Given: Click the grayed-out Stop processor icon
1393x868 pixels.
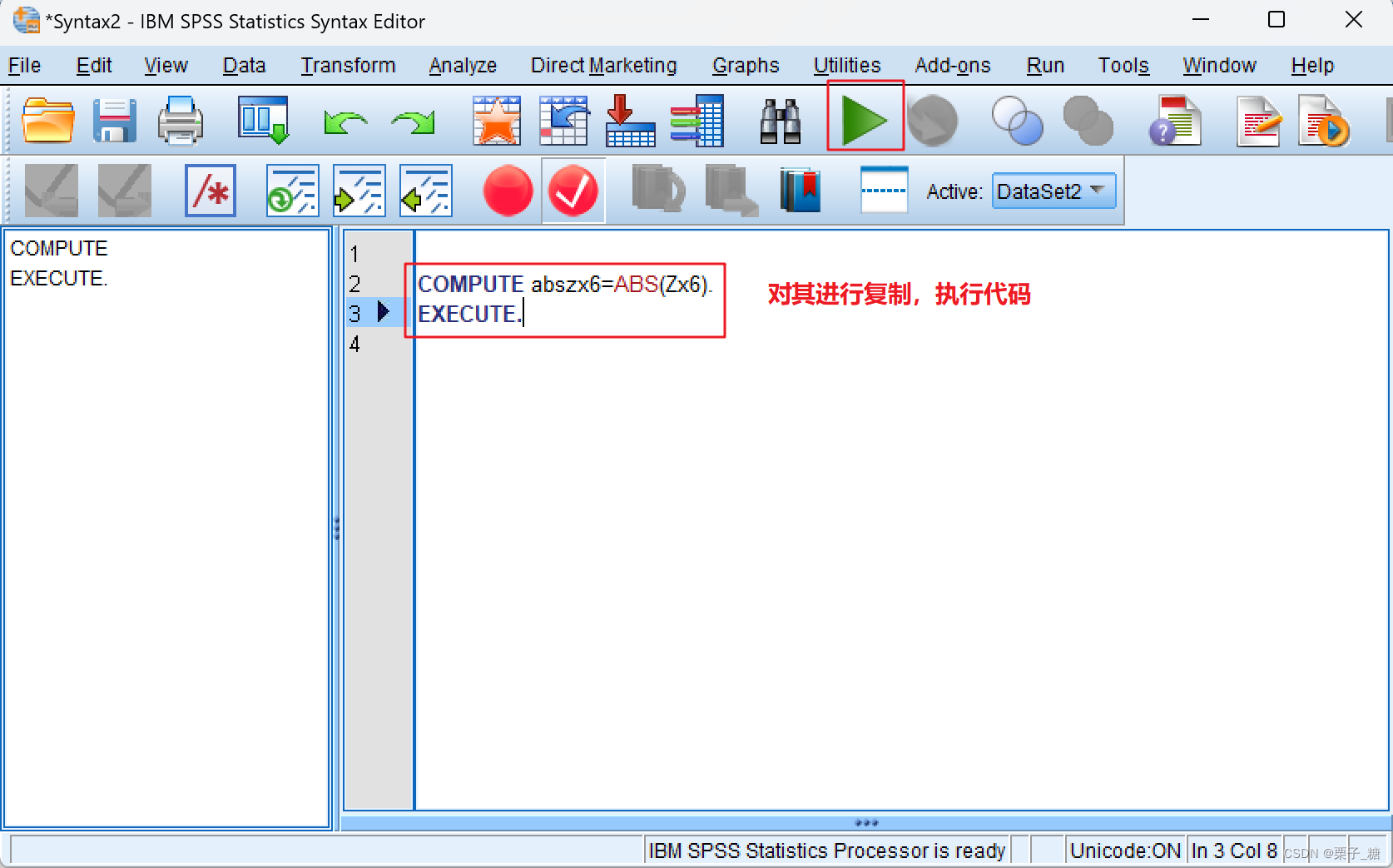Looking at the screenshot, I should point(933,121).
